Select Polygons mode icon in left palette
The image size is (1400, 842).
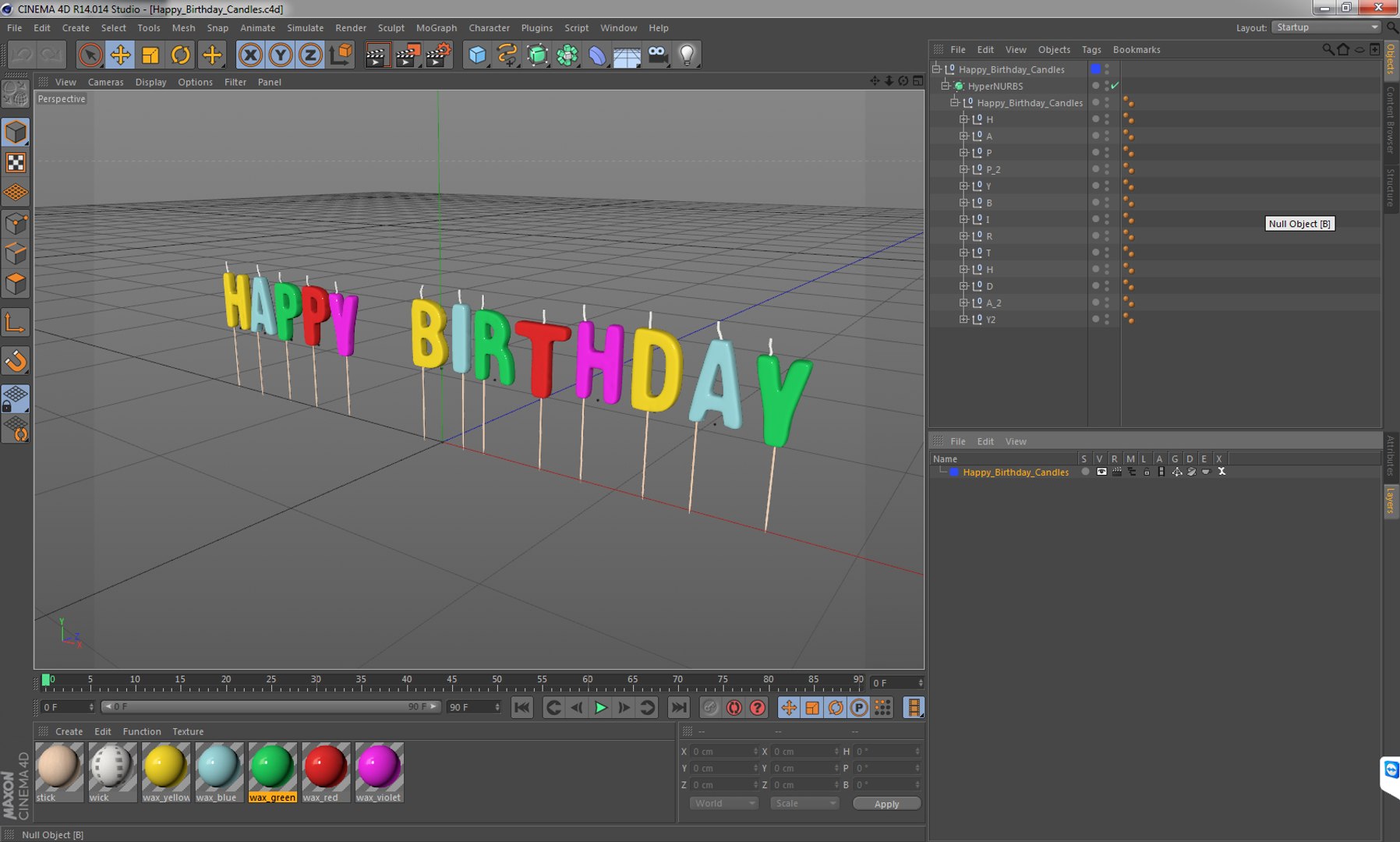[16, 284]
